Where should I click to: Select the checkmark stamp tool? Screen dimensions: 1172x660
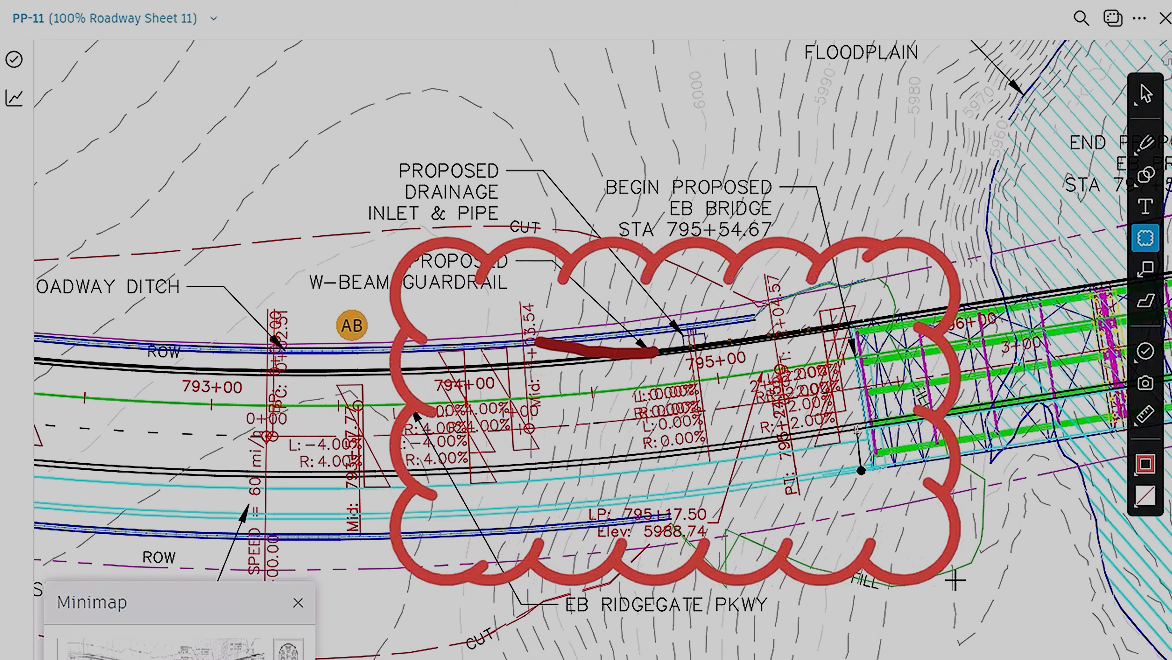coord(1146,350)
